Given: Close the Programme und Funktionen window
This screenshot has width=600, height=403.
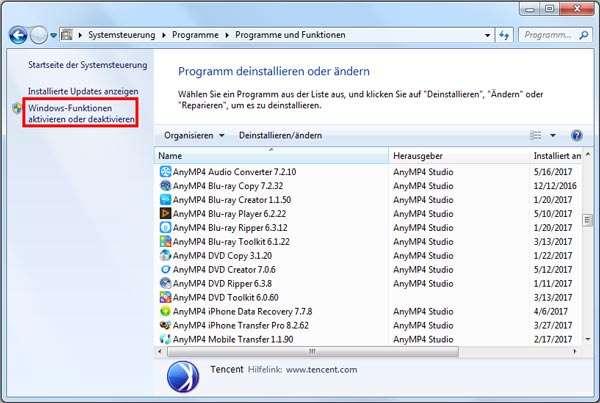Looking at the screenshot, I should pos(577,9).
